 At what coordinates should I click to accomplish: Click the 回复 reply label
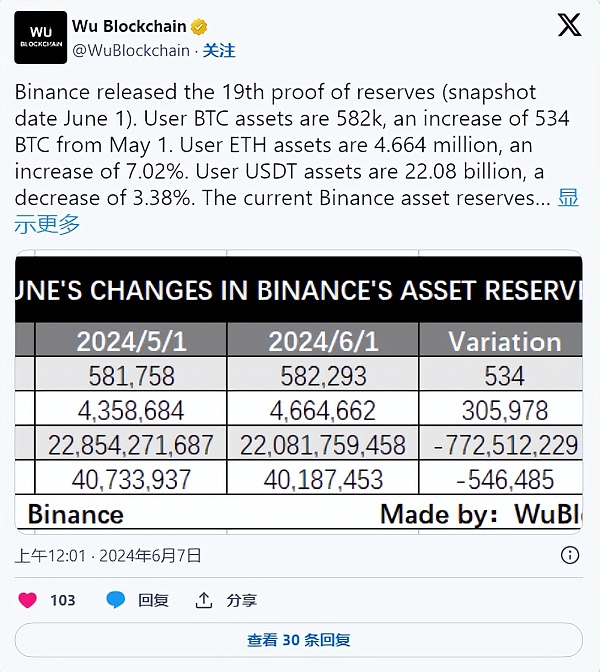point(153,600)
